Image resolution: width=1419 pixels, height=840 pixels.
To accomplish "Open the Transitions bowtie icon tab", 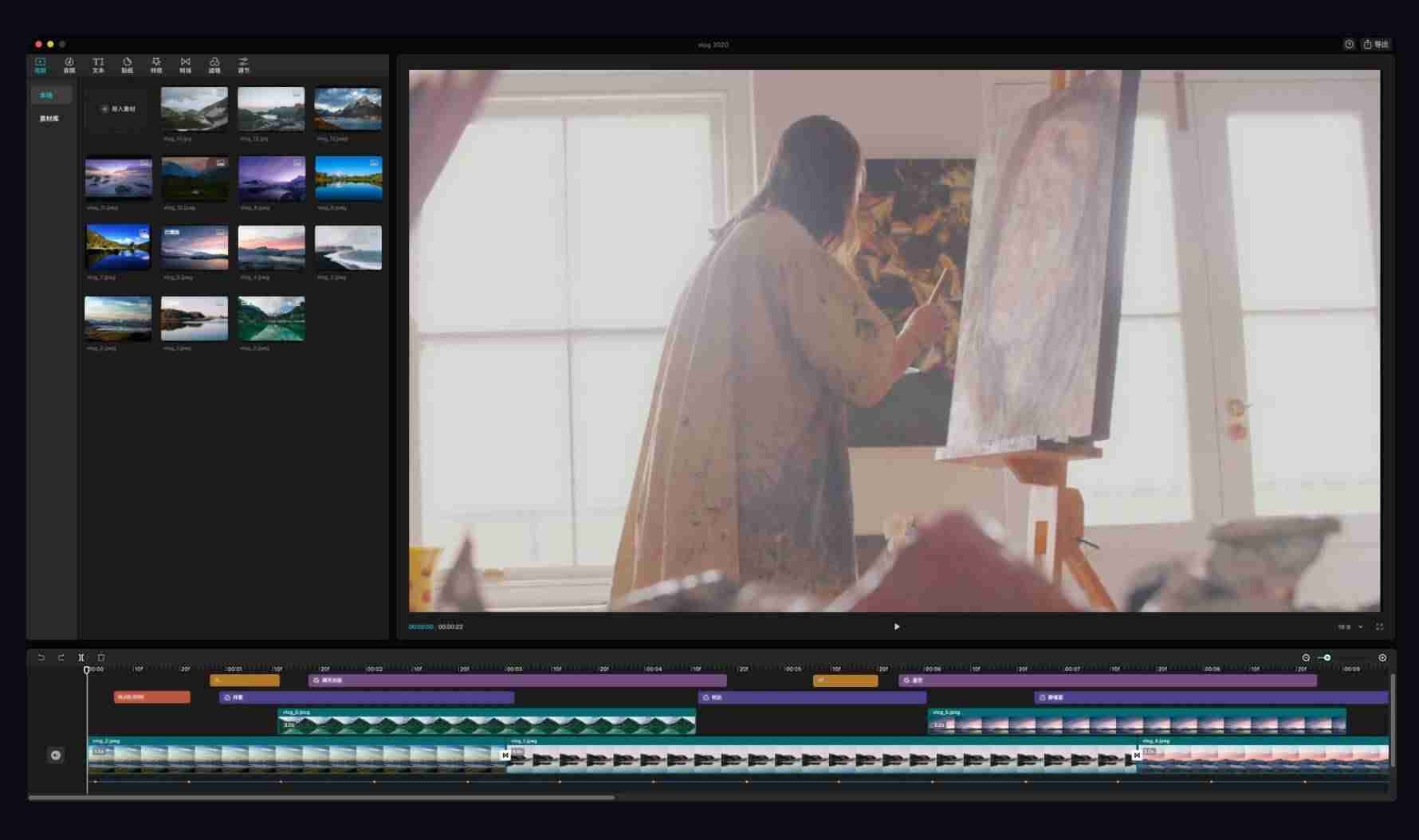I will tap(185, 65).
